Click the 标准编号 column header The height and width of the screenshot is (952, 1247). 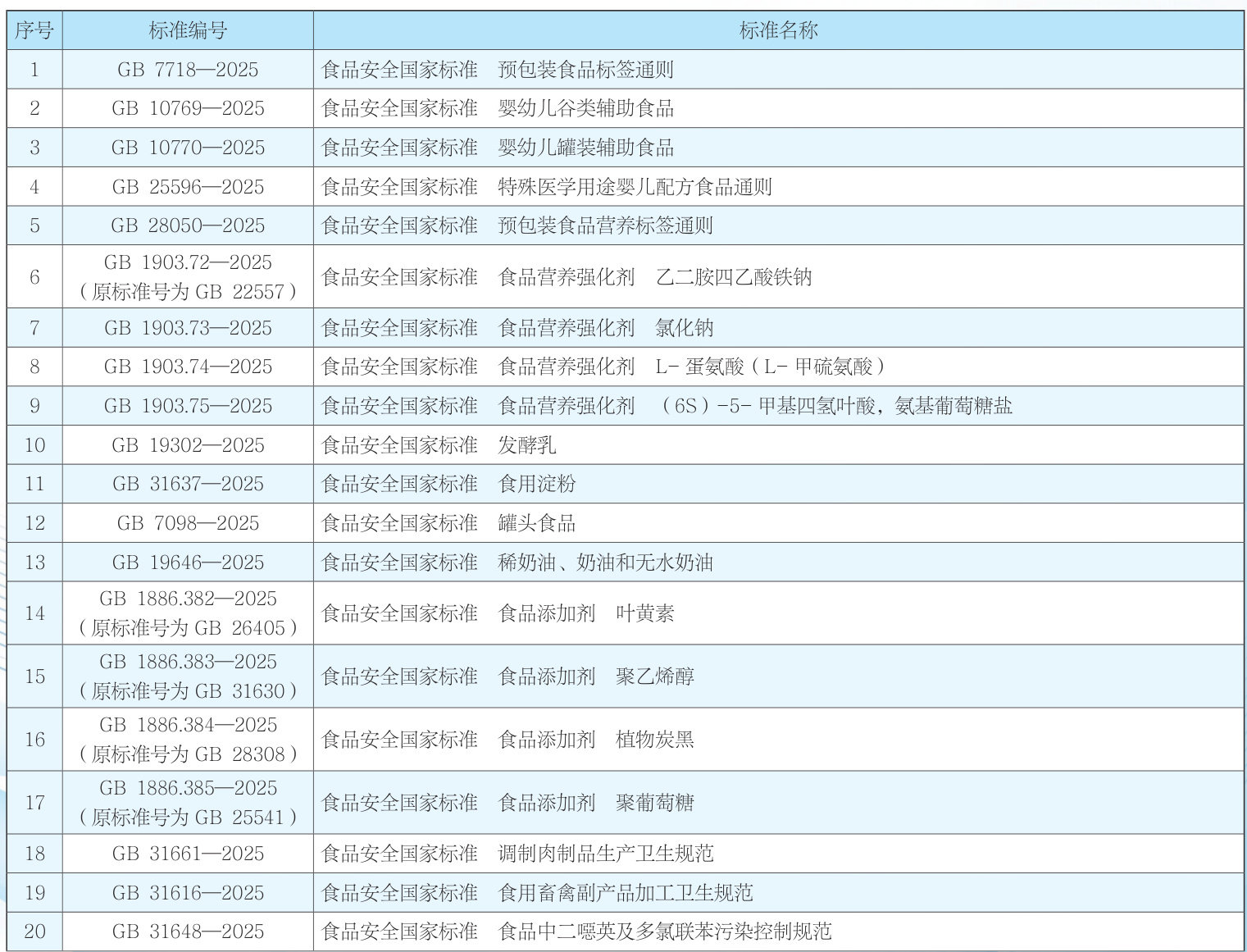coord(188,31)
